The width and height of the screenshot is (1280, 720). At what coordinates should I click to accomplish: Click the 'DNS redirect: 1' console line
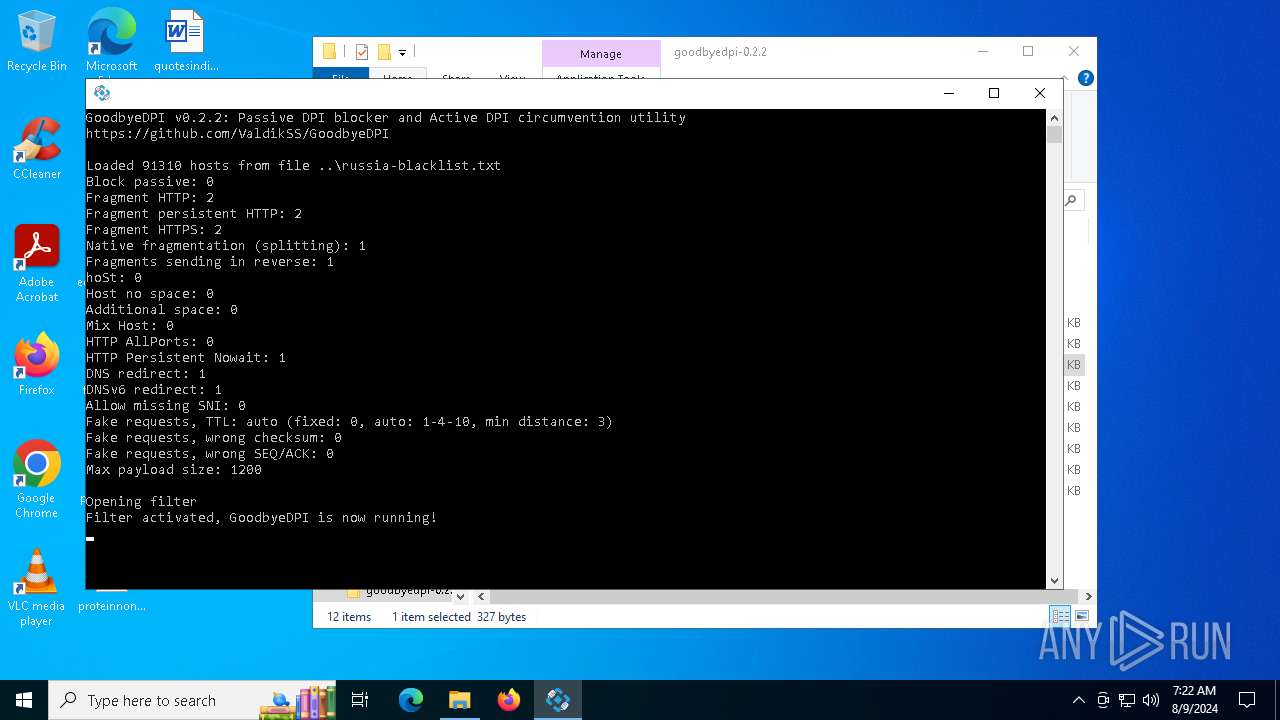pos(146,373)
